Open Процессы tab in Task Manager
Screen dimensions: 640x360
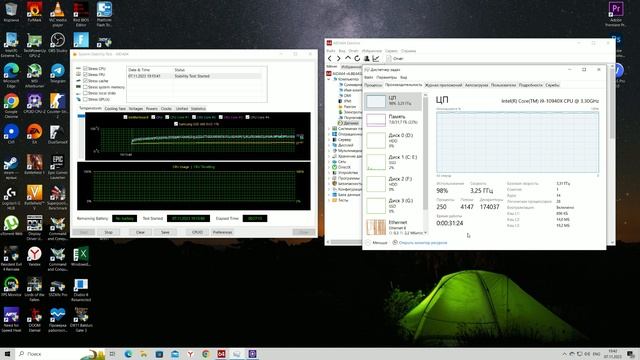pyautogui.click(x=373, y=85)
